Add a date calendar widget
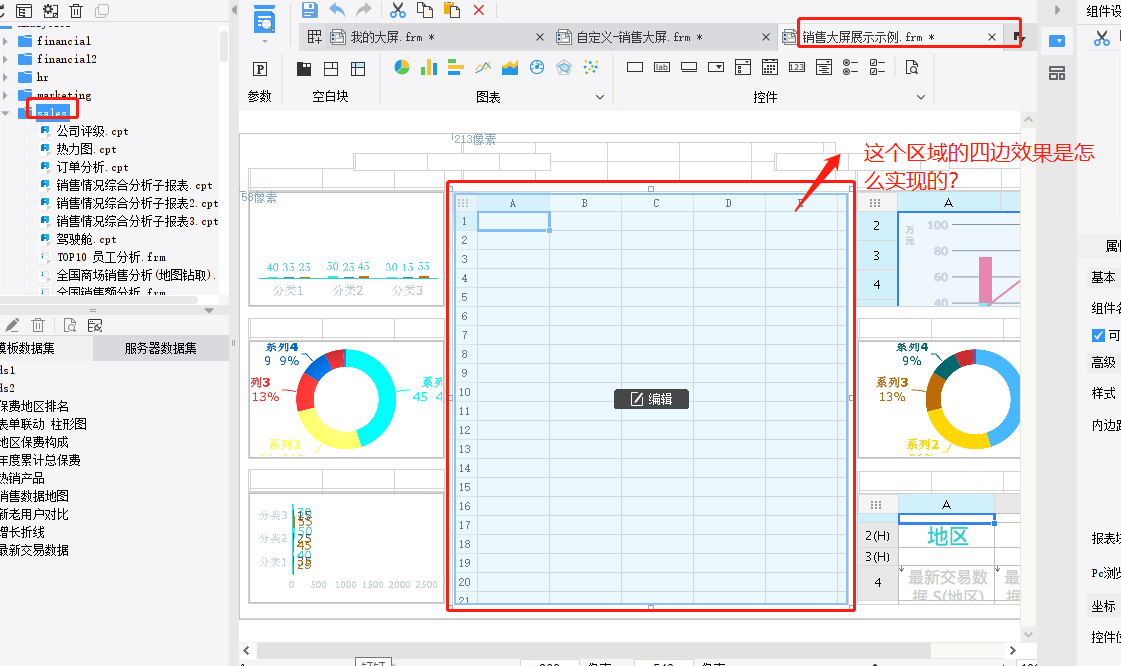Screen dimensions: 1121x666 770,67
